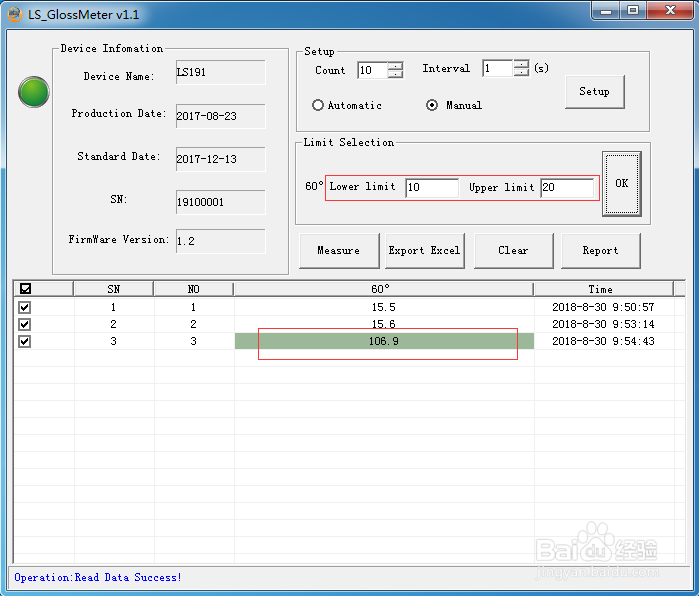Uncheck the checkbox for row SN 2

tap(25, 324)
